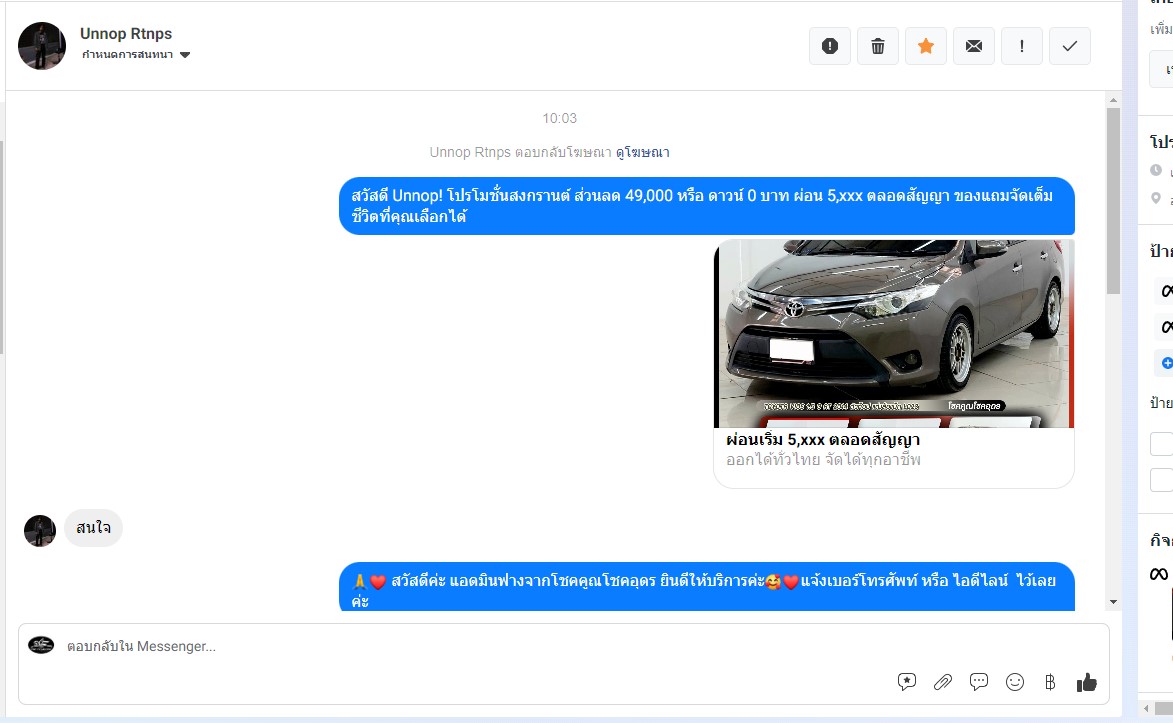Click the Songkran promotion message bubble
The image size is (1173, 723).
(707, 206)
